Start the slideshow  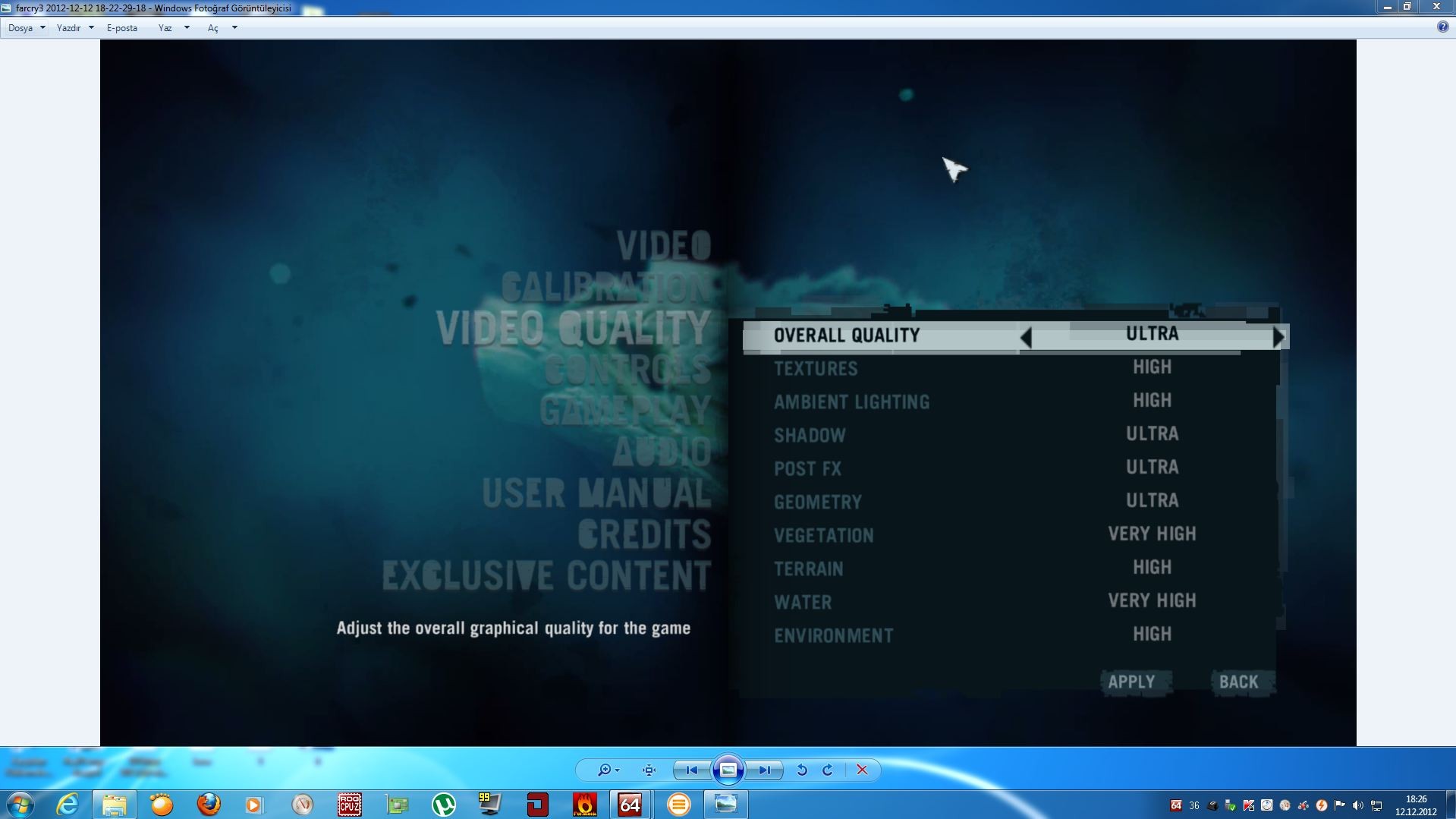[728, 770]
